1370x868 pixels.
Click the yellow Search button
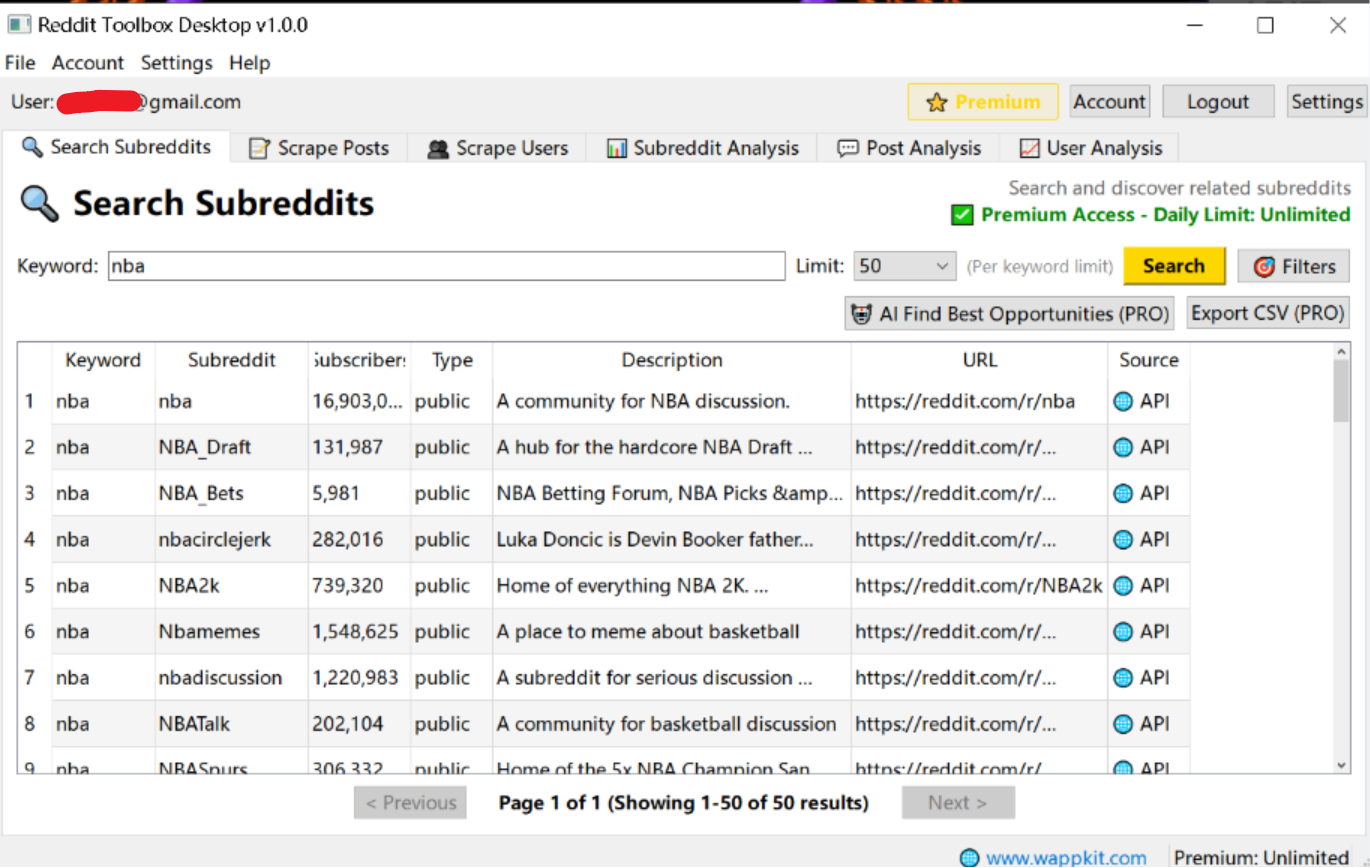[1173, 266]
